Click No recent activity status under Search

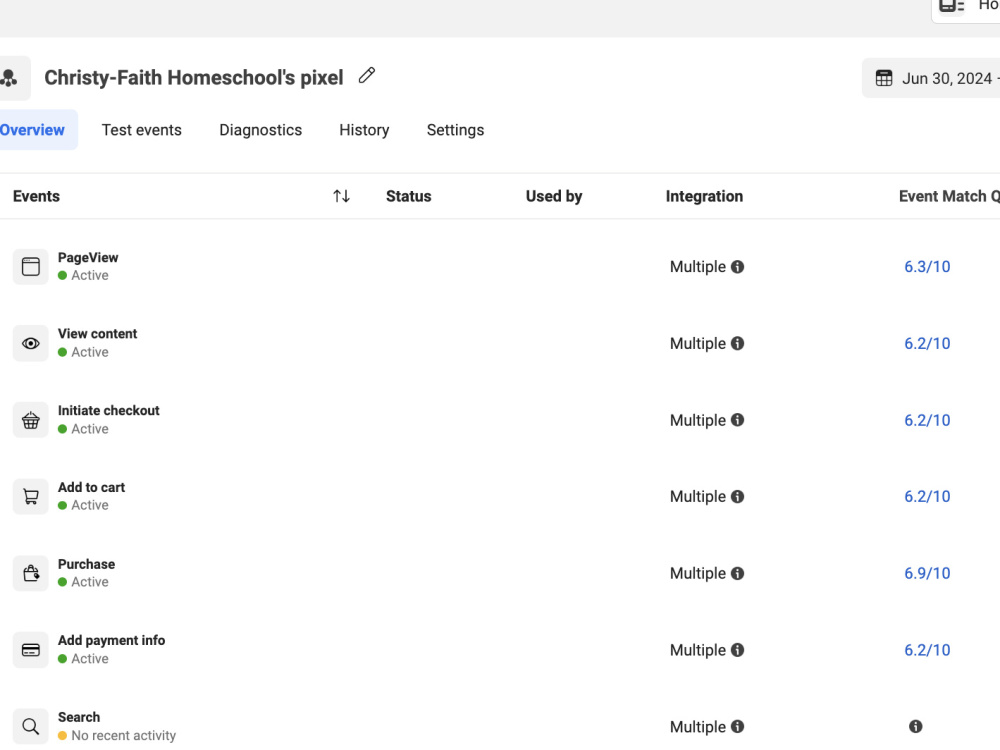[117, 735]
